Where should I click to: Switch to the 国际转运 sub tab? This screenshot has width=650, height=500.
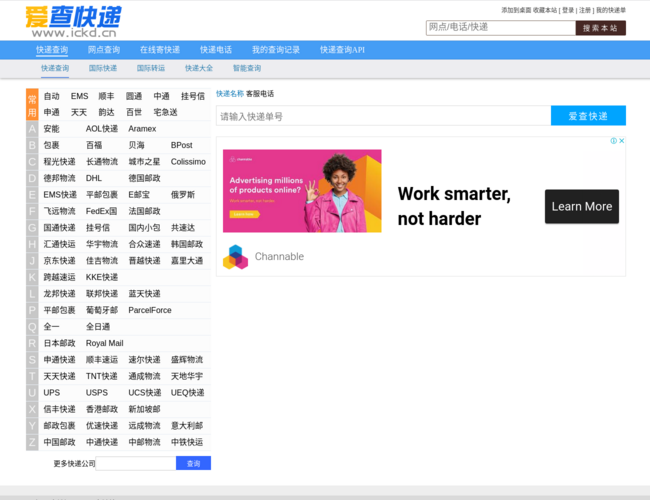tap(151, 68)
